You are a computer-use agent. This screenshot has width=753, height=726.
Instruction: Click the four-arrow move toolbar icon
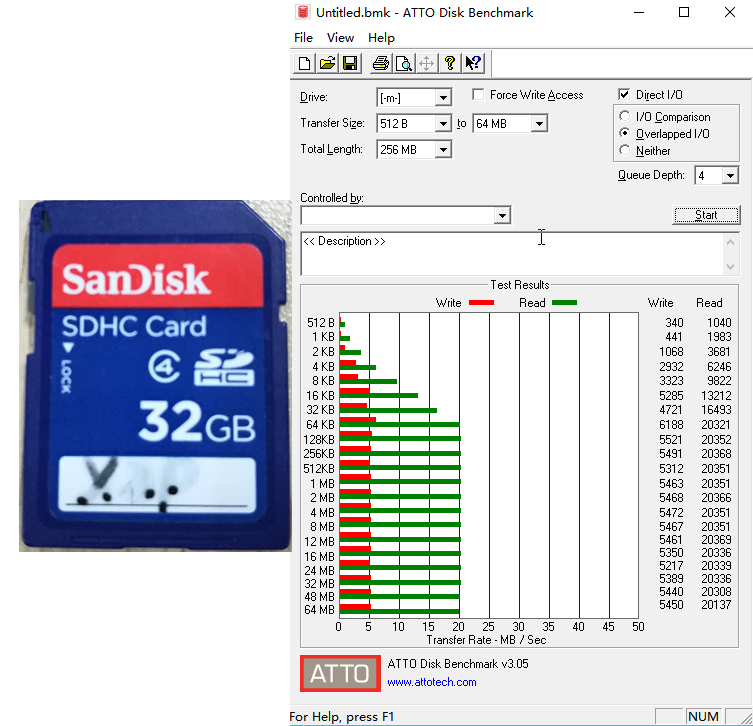pyautogui.click(x=427, y=63)
